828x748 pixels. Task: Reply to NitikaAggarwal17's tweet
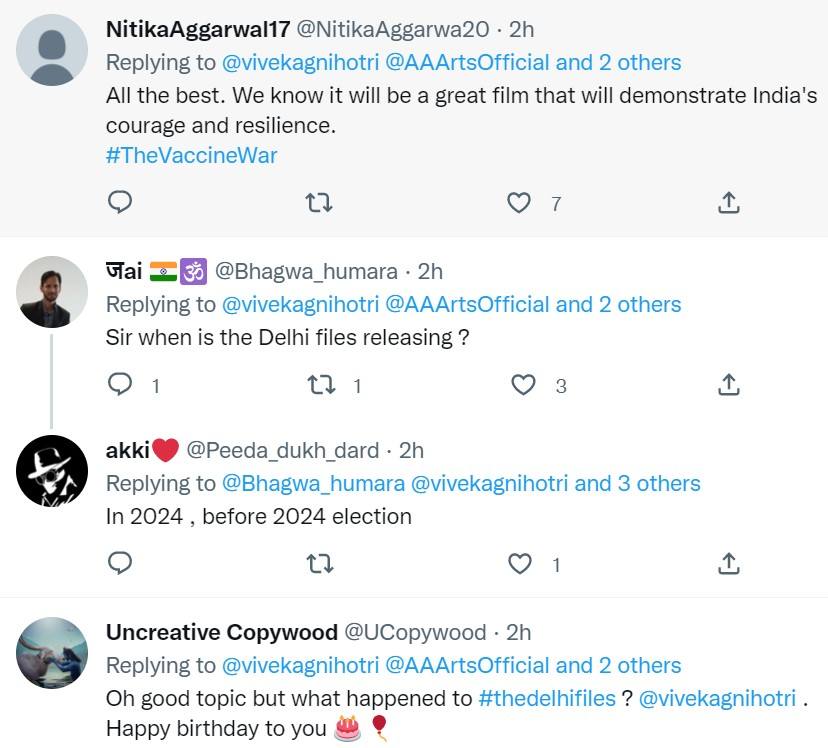pyautogui.click(x=120, y=203)
